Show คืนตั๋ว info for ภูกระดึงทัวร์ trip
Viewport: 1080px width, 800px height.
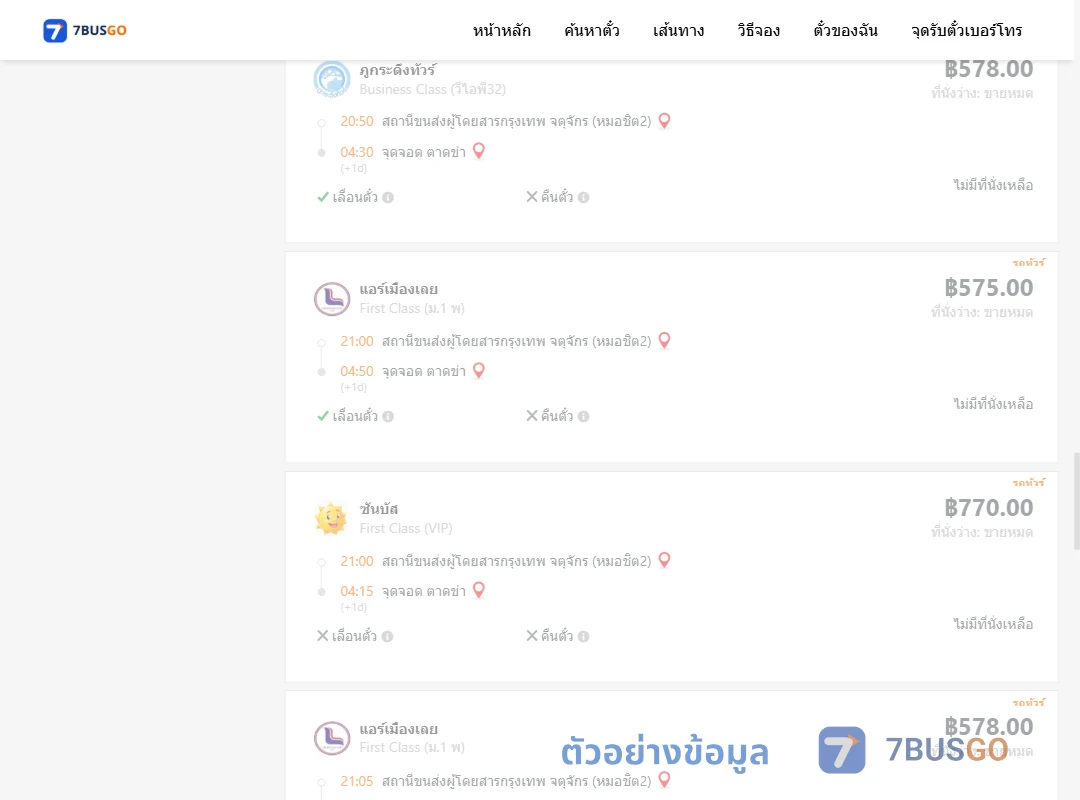coord(583,198)
